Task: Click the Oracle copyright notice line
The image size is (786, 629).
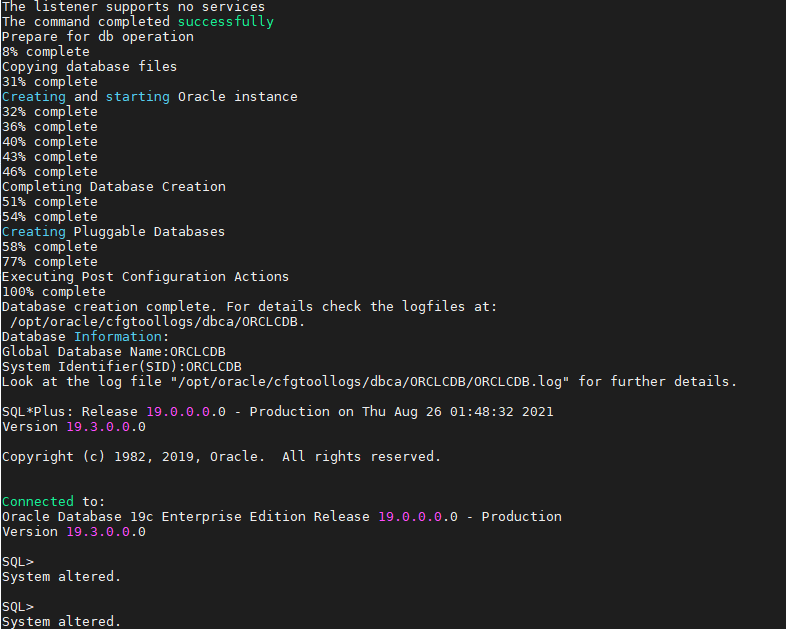Action: 222,457
